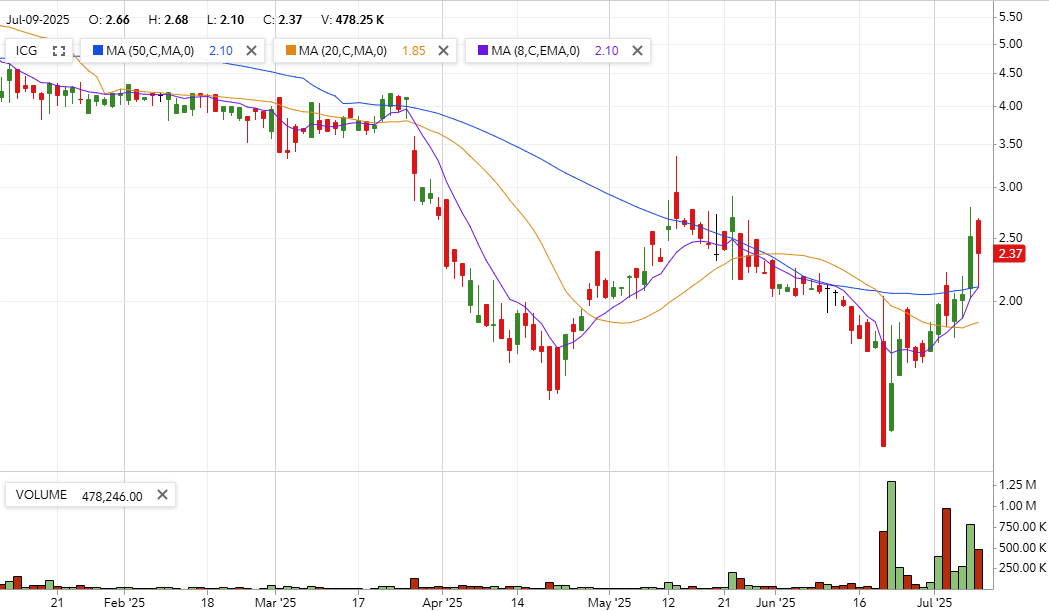The width and height of the screenshot is (1049, 611).
Task: Click the volume readout V: 478.25 K
Action: tap(353, 20)
